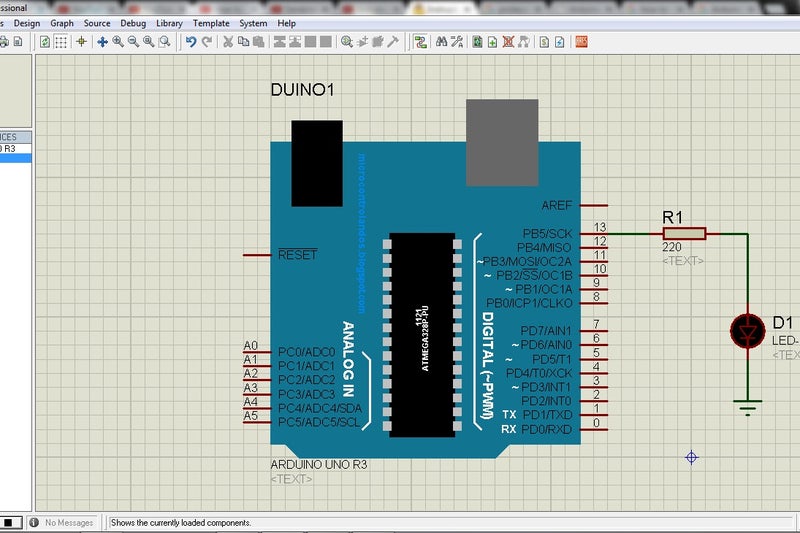Image resolution: width=800 pixels, height=533 pixels.
Task: Open the Debug menu
Action: click(133, 23)
